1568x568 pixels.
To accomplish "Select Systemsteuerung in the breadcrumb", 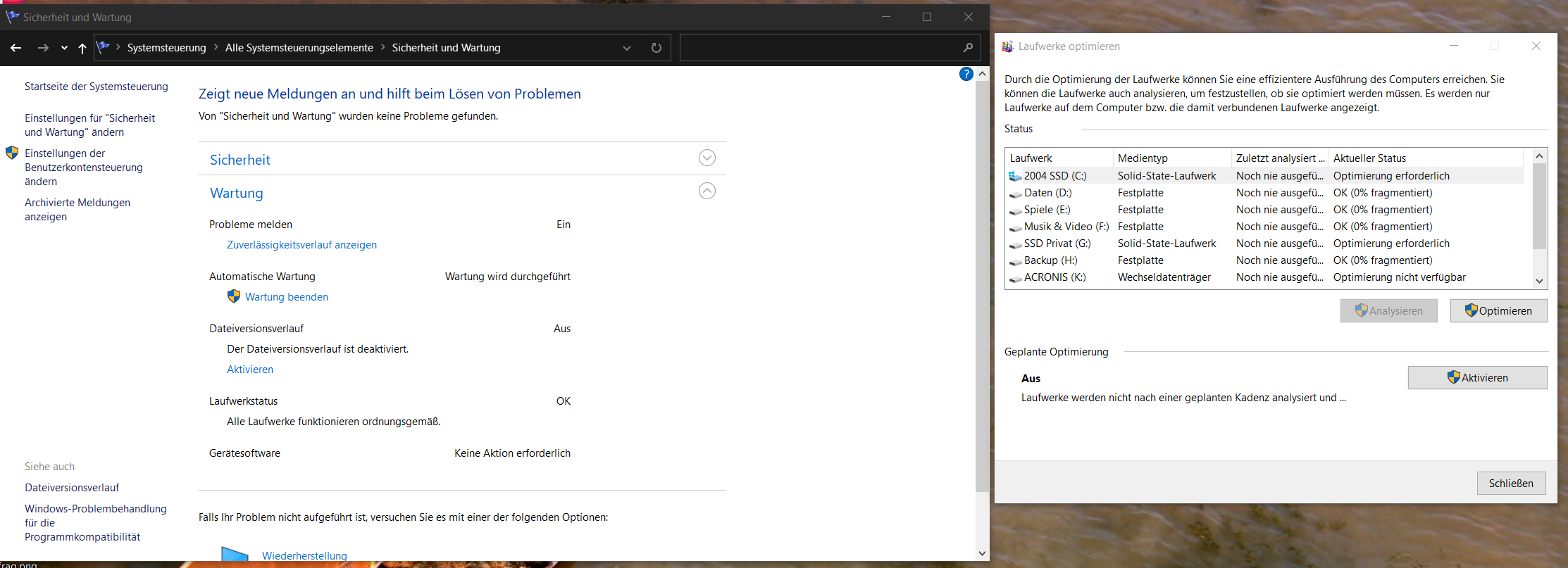I will pos(166,48).
